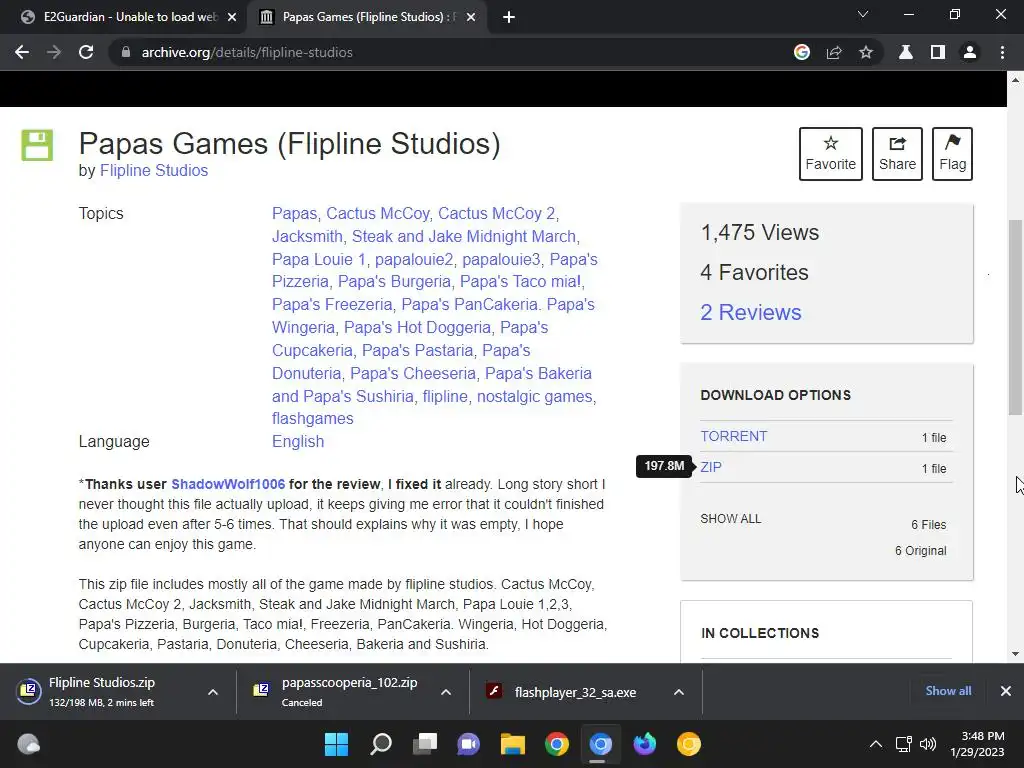This screenshot has width=1024, height=768.
Task: Click the Favorite button
Action: (x=831, y=154)
